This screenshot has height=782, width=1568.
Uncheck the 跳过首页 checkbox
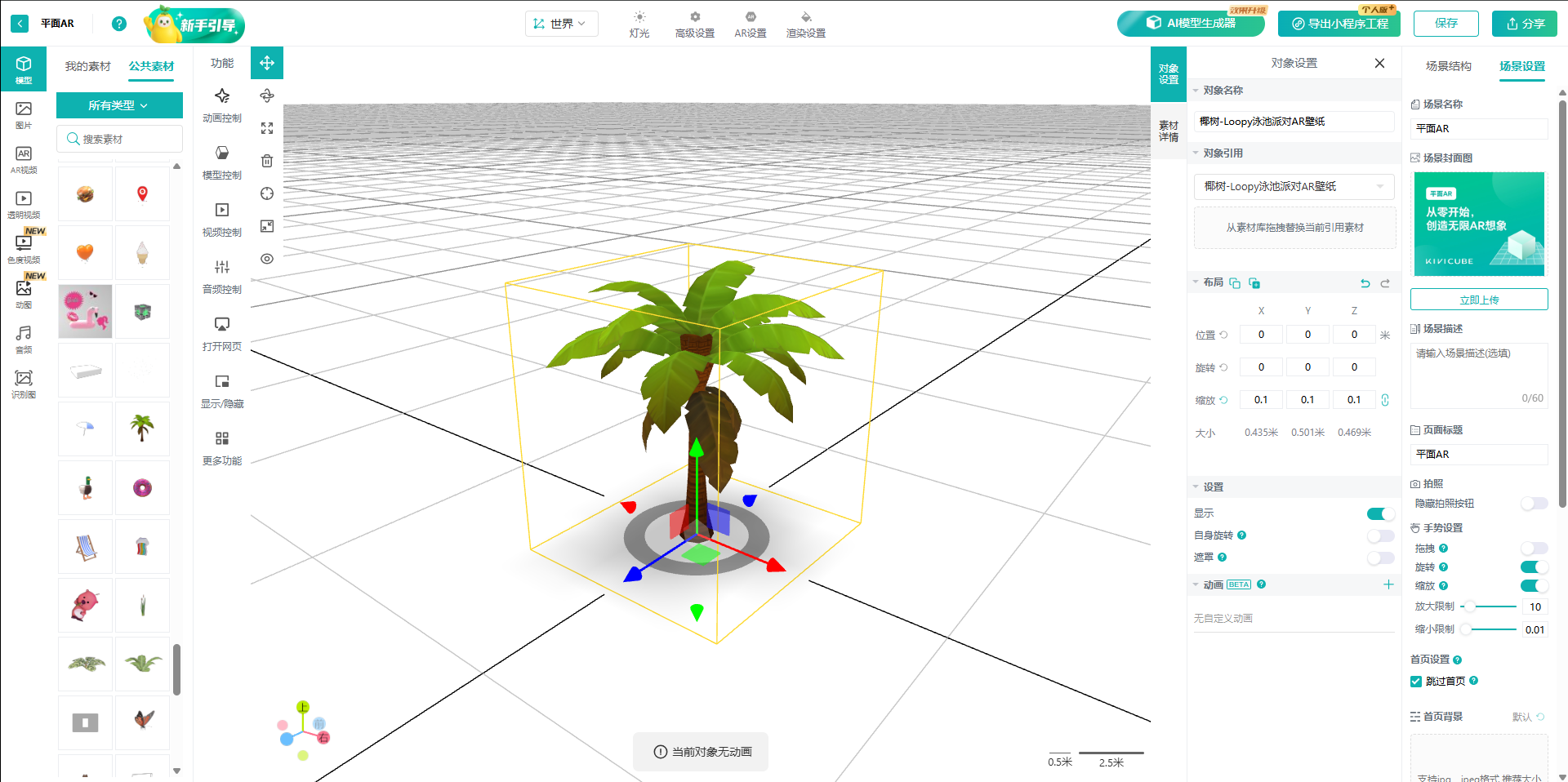tap(1416, 681)
